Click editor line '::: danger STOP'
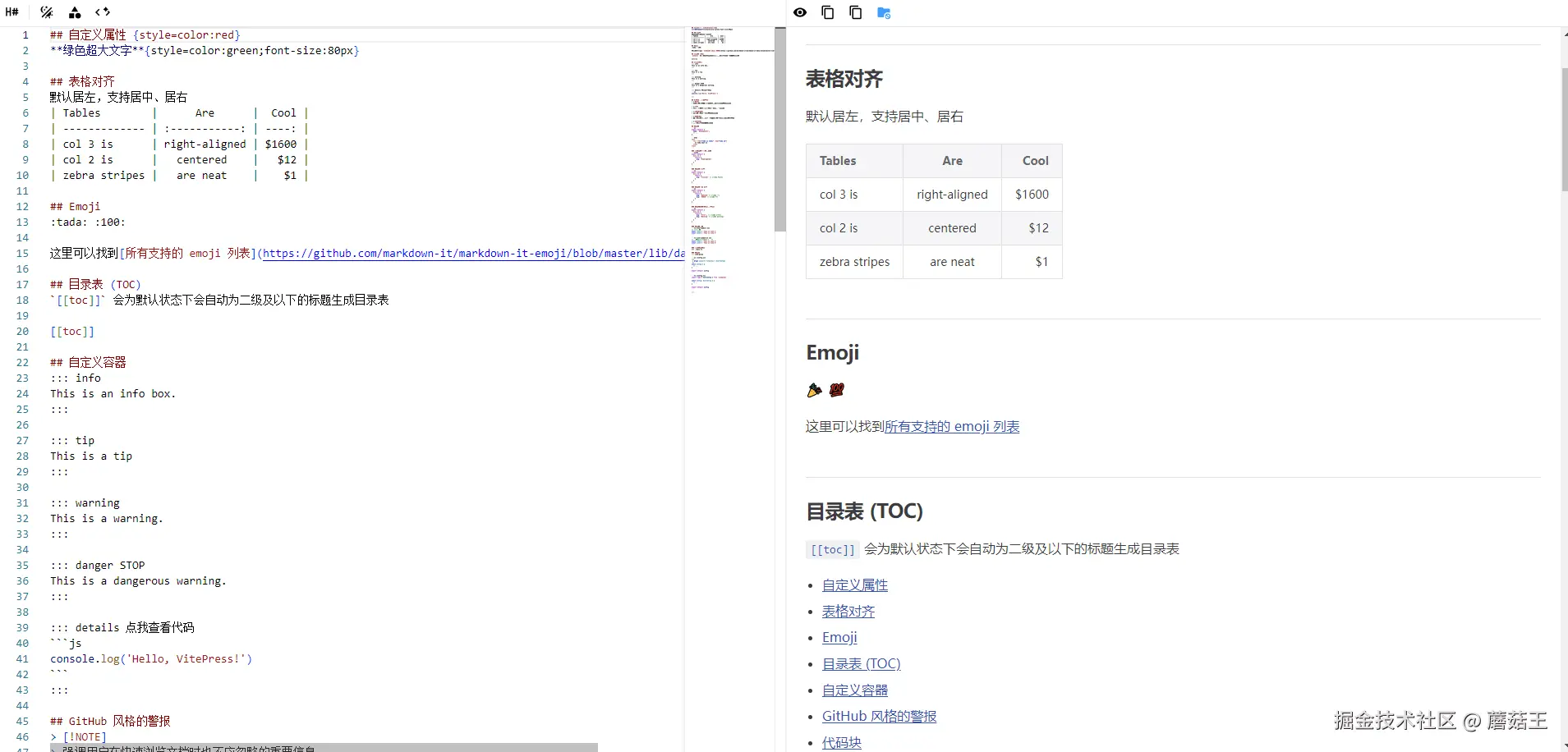 (x=97, y=566)
